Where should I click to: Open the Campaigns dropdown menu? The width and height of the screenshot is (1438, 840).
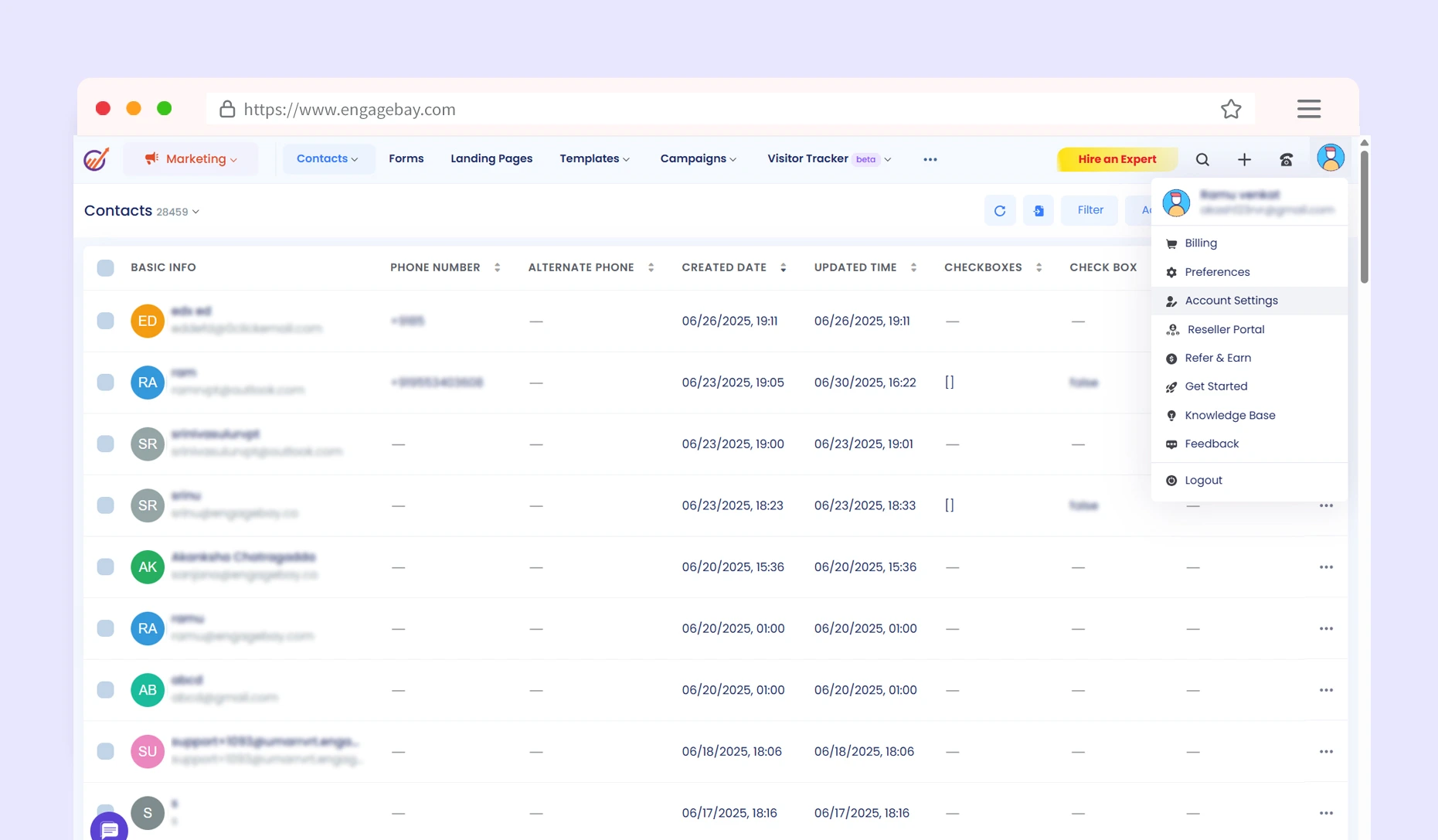[698, 159]
